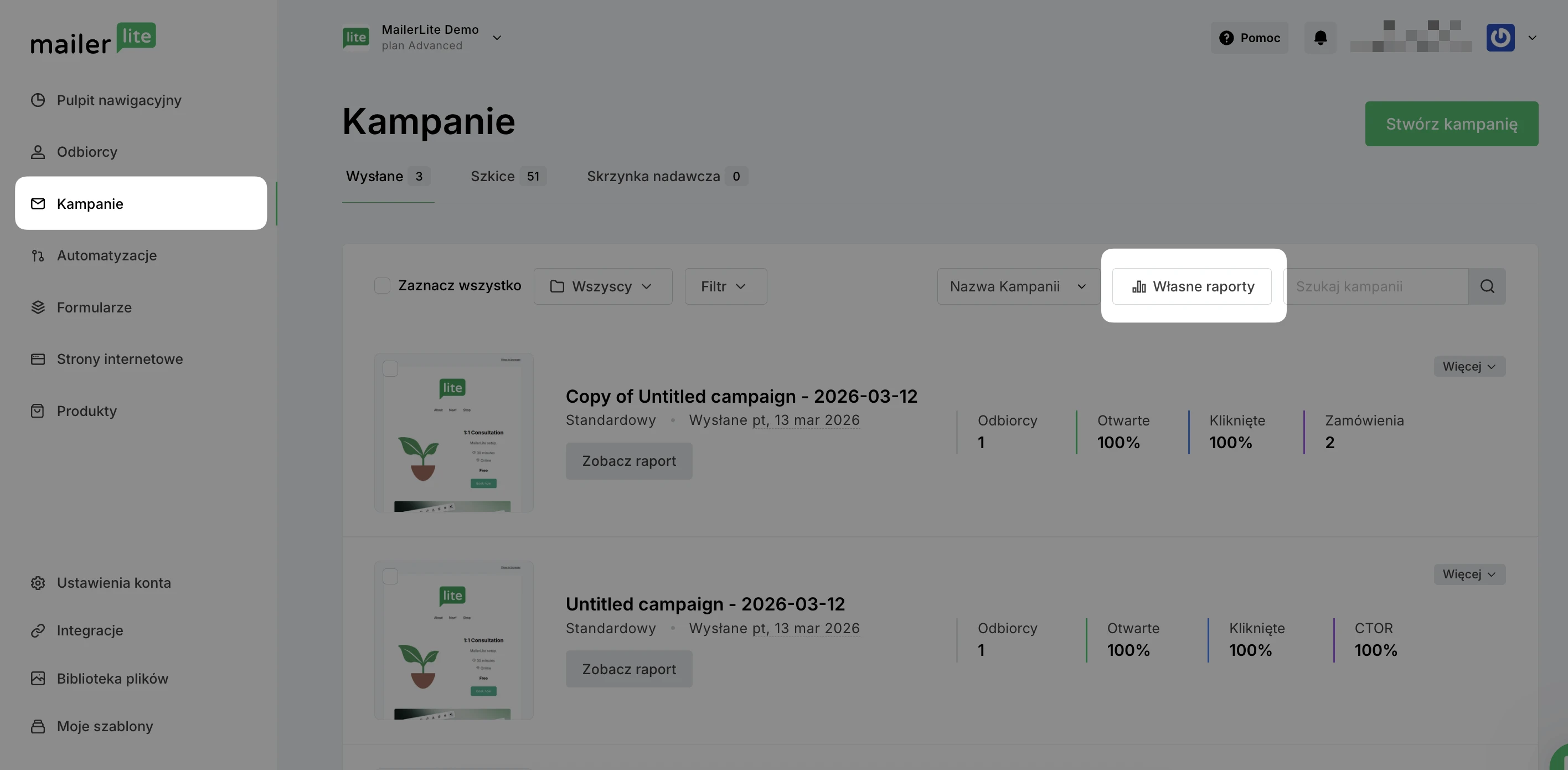The image size is (1568, 770).
Task: Click into Szukaj kampanii search field
Action: 1376,286
